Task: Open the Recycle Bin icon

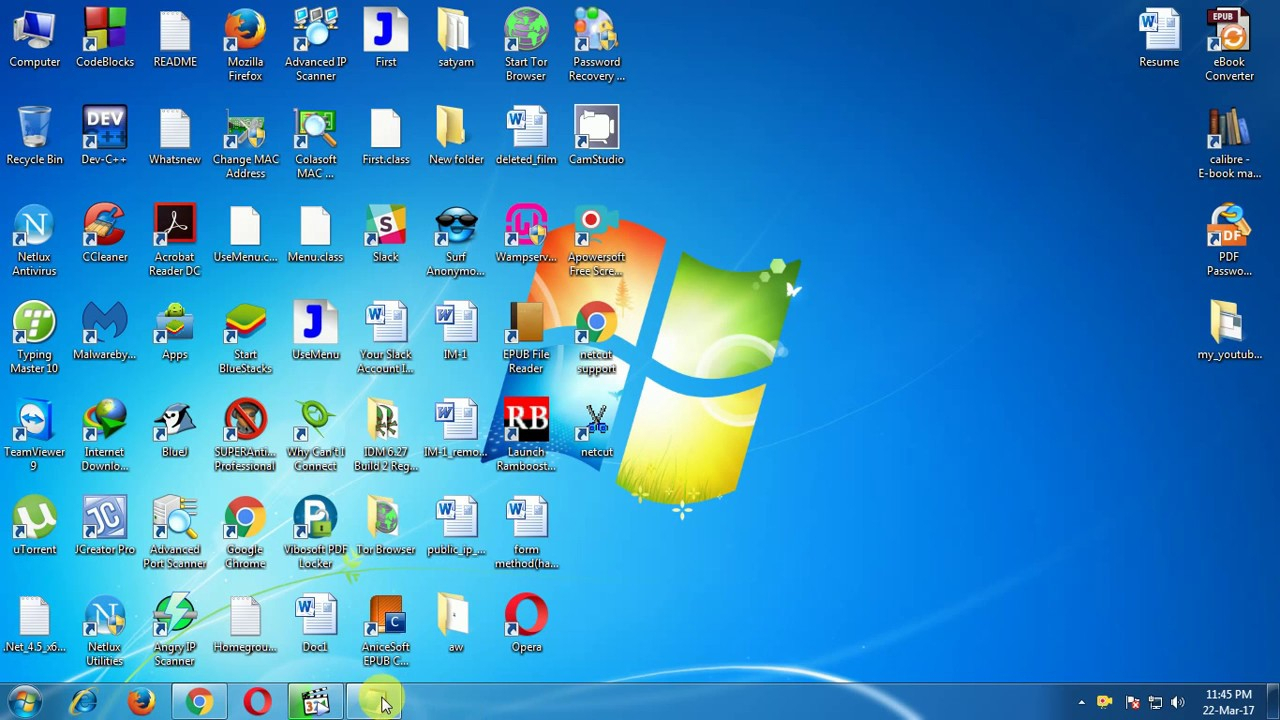Action: click(34, 137)
